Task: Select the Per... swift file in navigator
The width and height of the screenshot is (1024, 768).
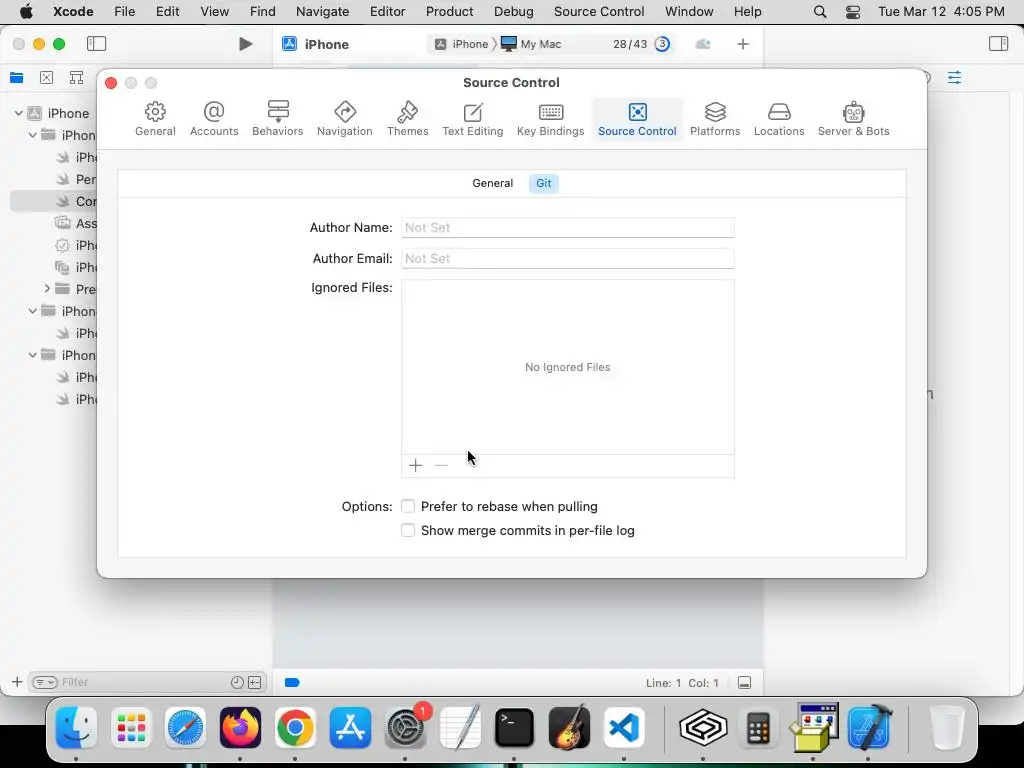Action: tap(75, 179)
